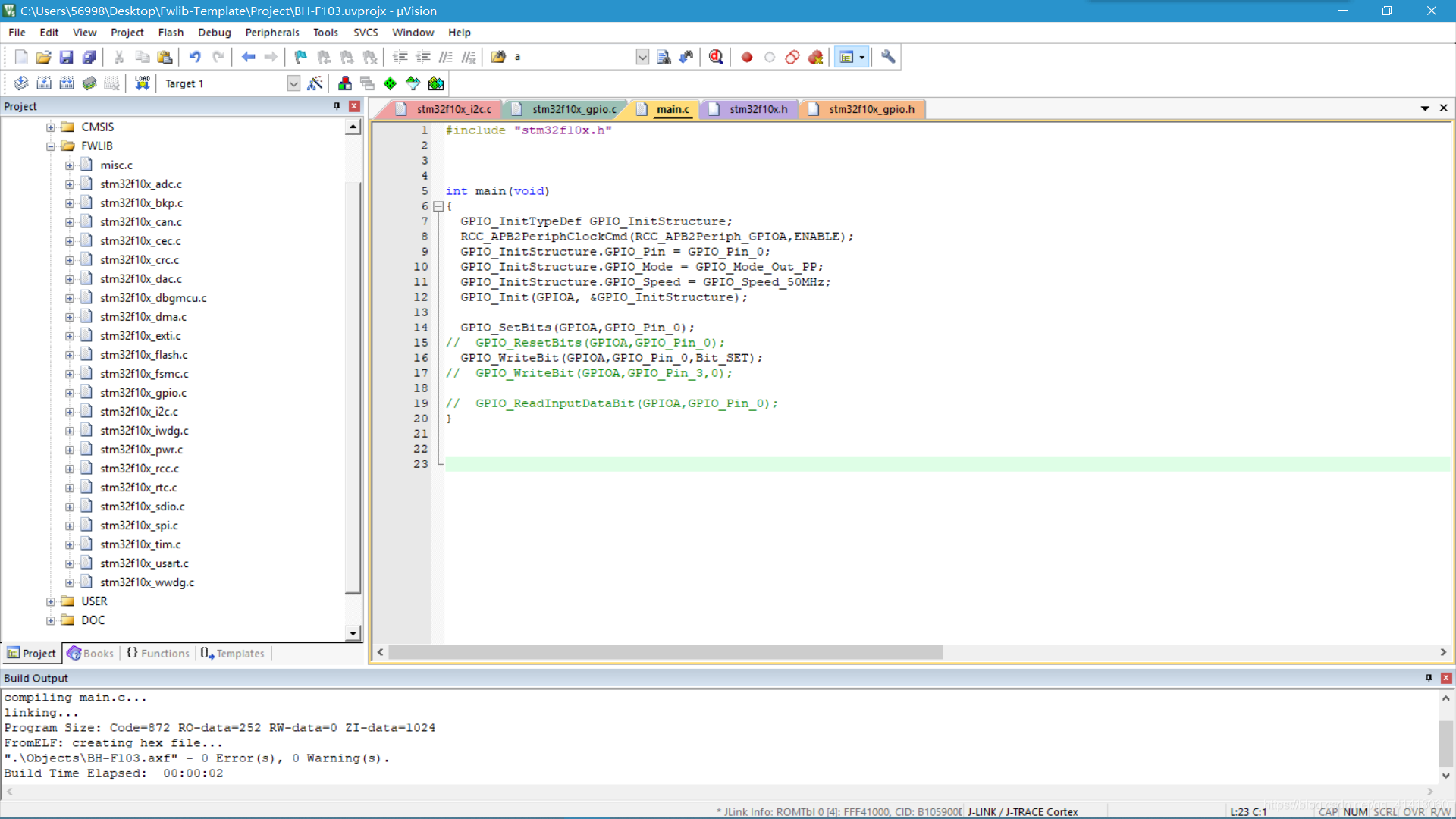Save the current file
The height and width of the screenshot is (819, 1456).
tap(66, 57)
